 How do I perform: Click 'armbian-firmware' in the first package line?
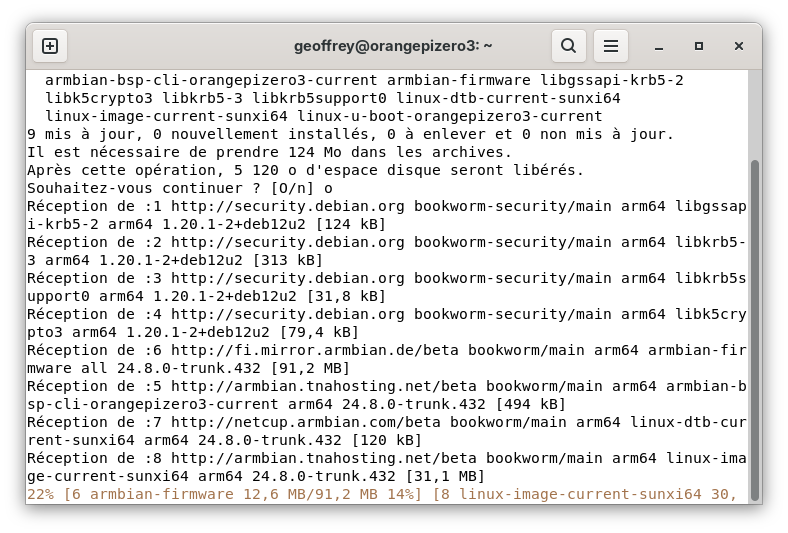pos(459,80)
